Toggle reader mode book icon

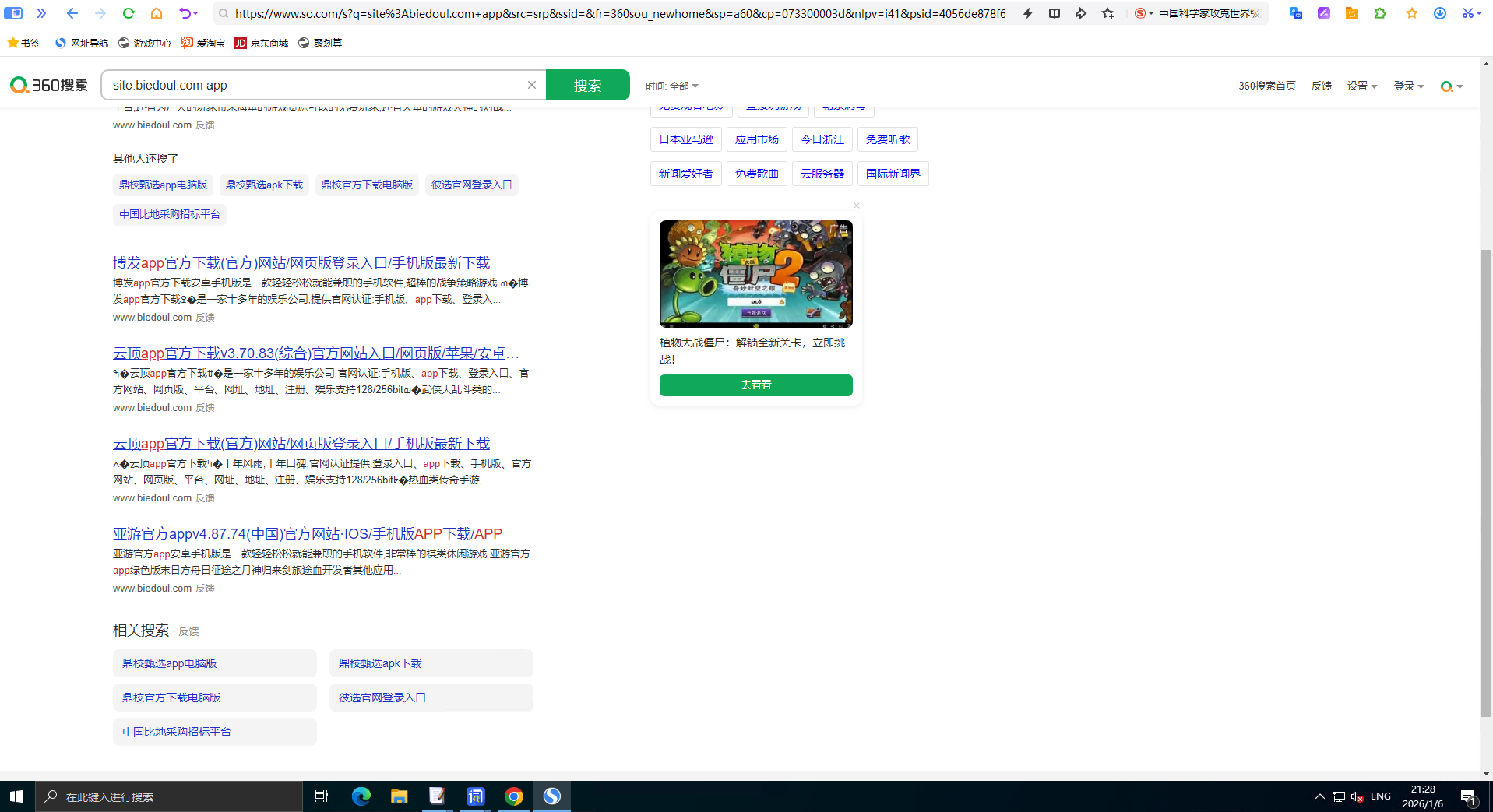click(1054, 13)
